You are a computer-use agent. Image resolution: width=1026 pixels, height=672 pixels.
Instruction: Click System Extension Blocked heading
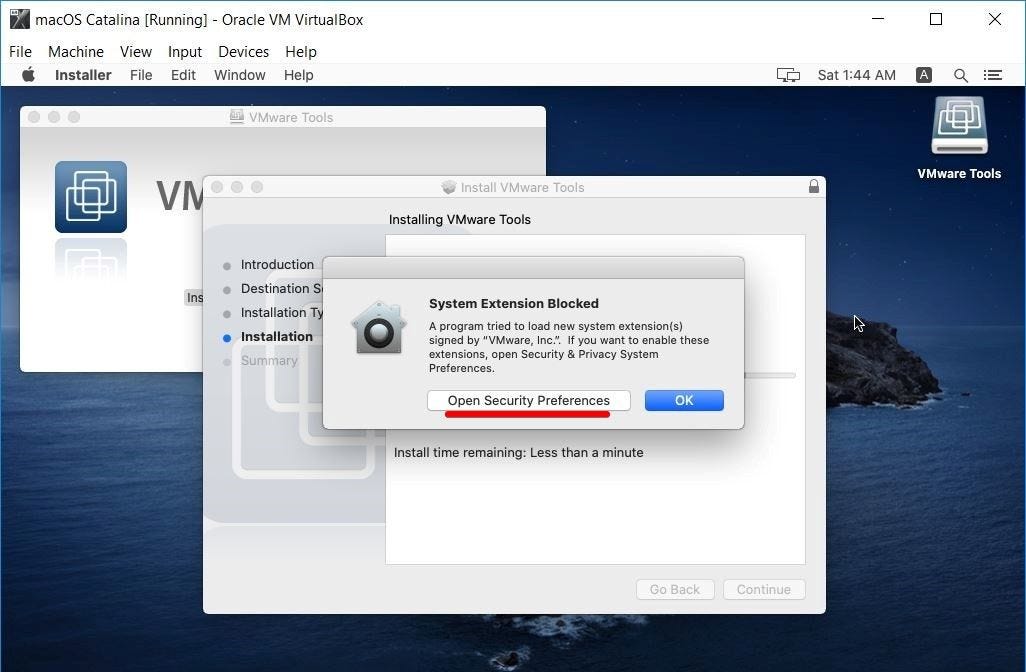click(514, 304)
